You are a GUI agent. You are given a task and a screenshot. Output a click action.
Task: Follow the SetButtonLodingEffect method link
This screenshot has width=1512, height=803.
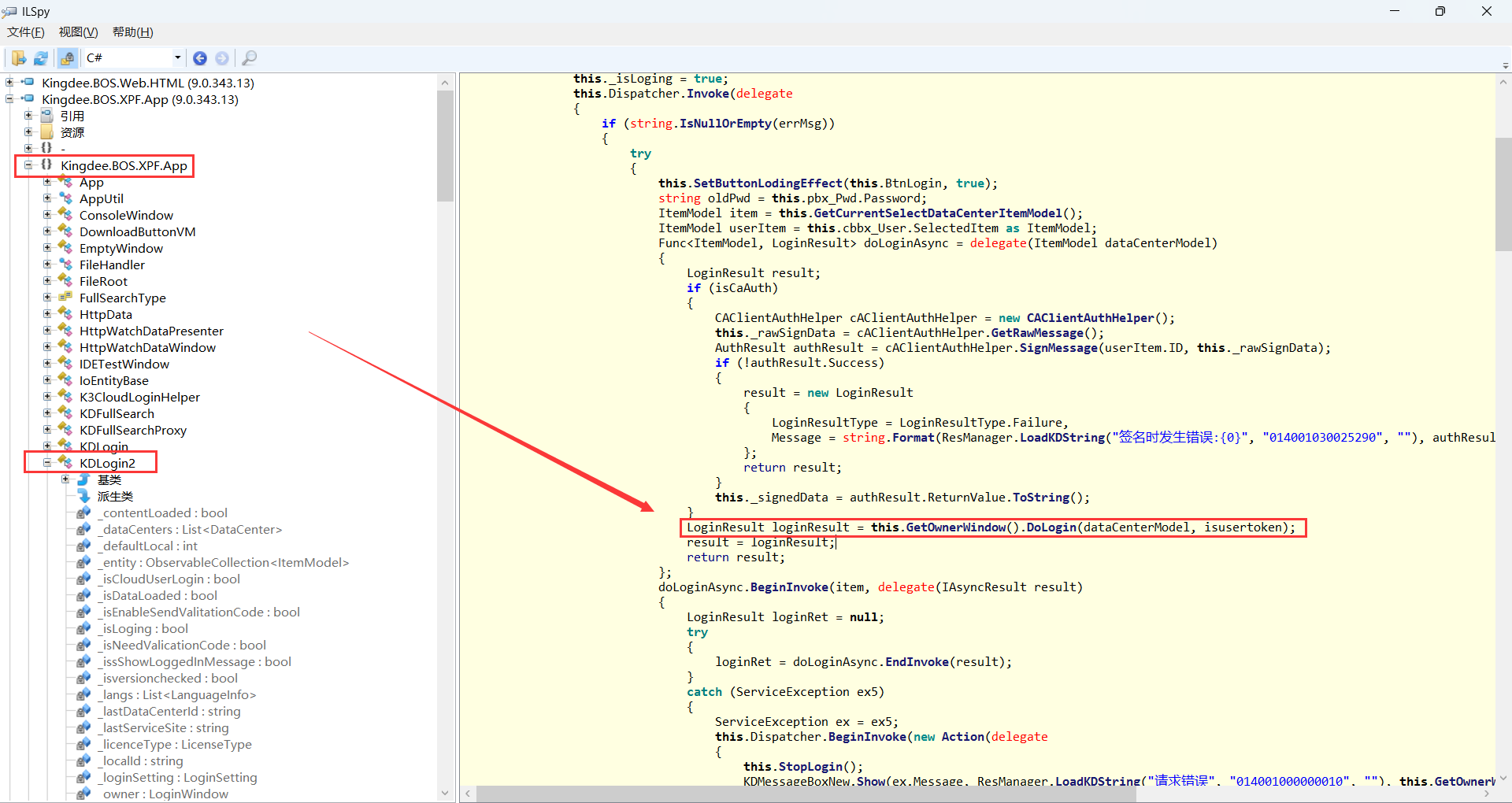(768, 183)
